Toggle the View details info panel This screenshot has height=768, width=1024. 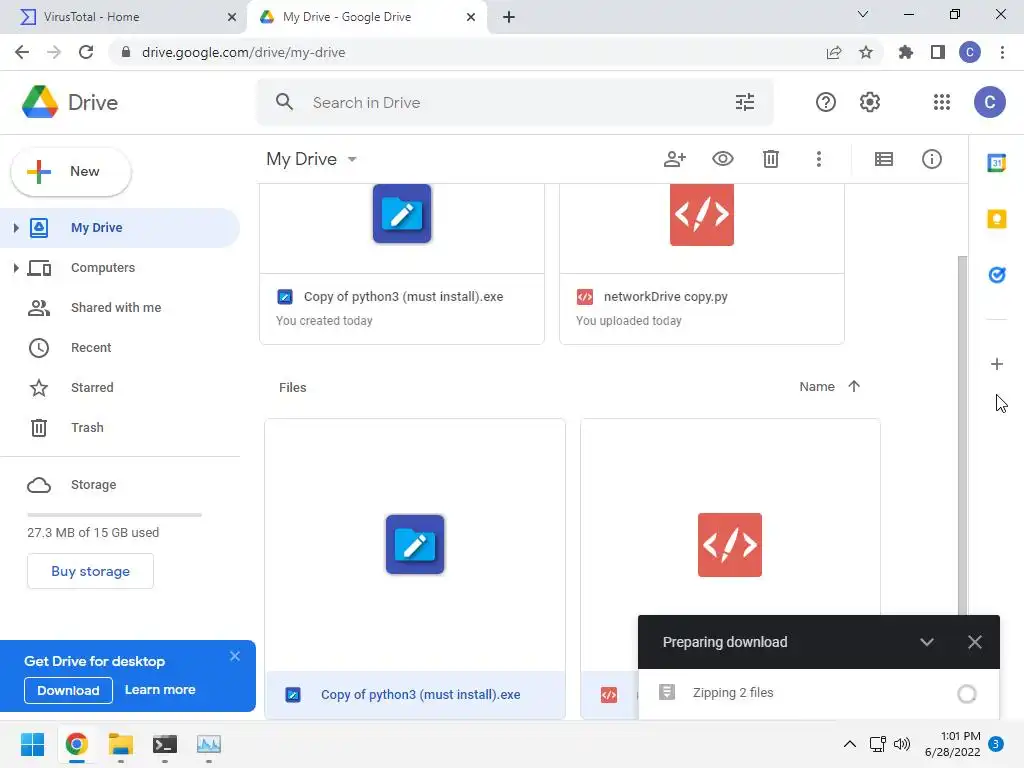point(931,159)
